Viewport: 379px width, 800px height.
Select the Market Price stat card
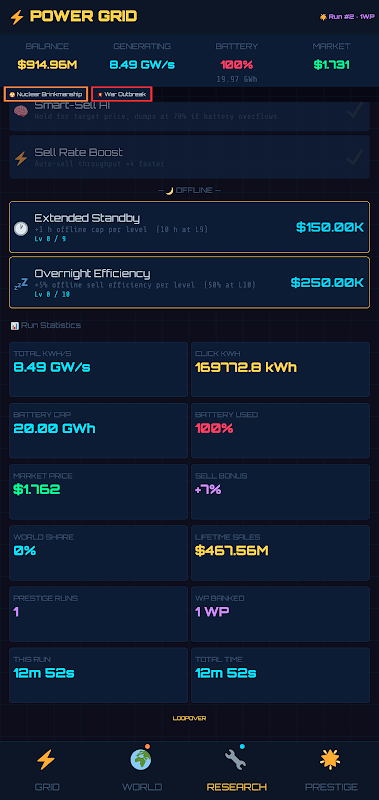pos(98,492)
